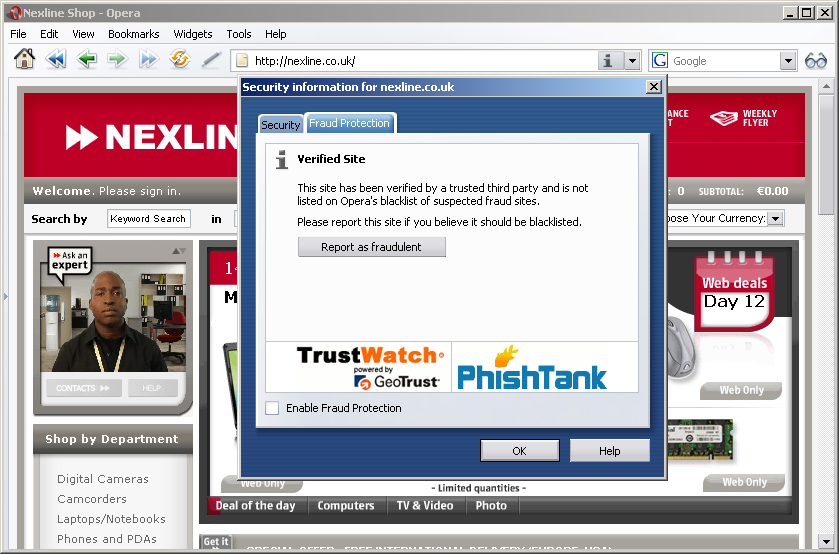The height and width of the screenshot is (554, 839).
Task: Click the URL address field
Action: pyautogui.click(x=425, y=60)
